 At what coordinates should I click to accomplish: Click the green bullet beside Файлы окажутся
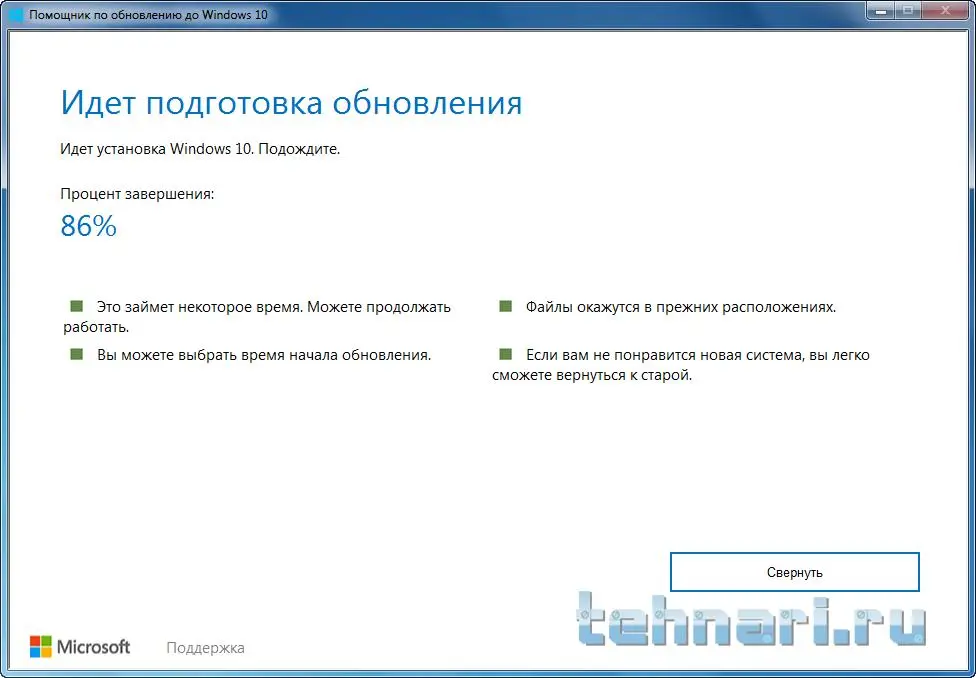(x=505, y=306)
